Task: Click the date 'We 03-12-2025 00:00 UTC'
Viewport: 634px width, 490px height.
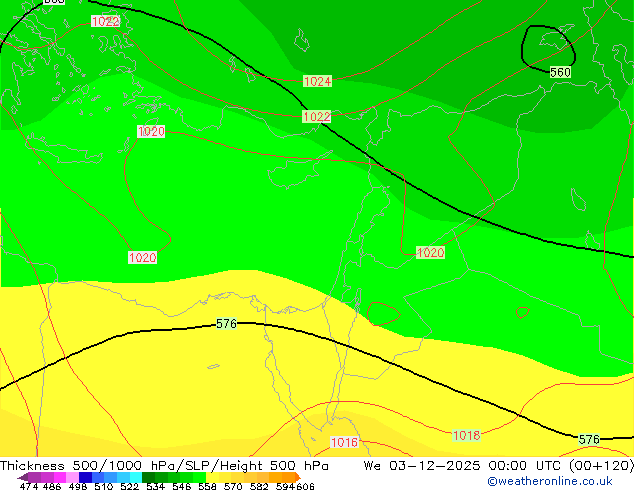Action: click(464, 466)
